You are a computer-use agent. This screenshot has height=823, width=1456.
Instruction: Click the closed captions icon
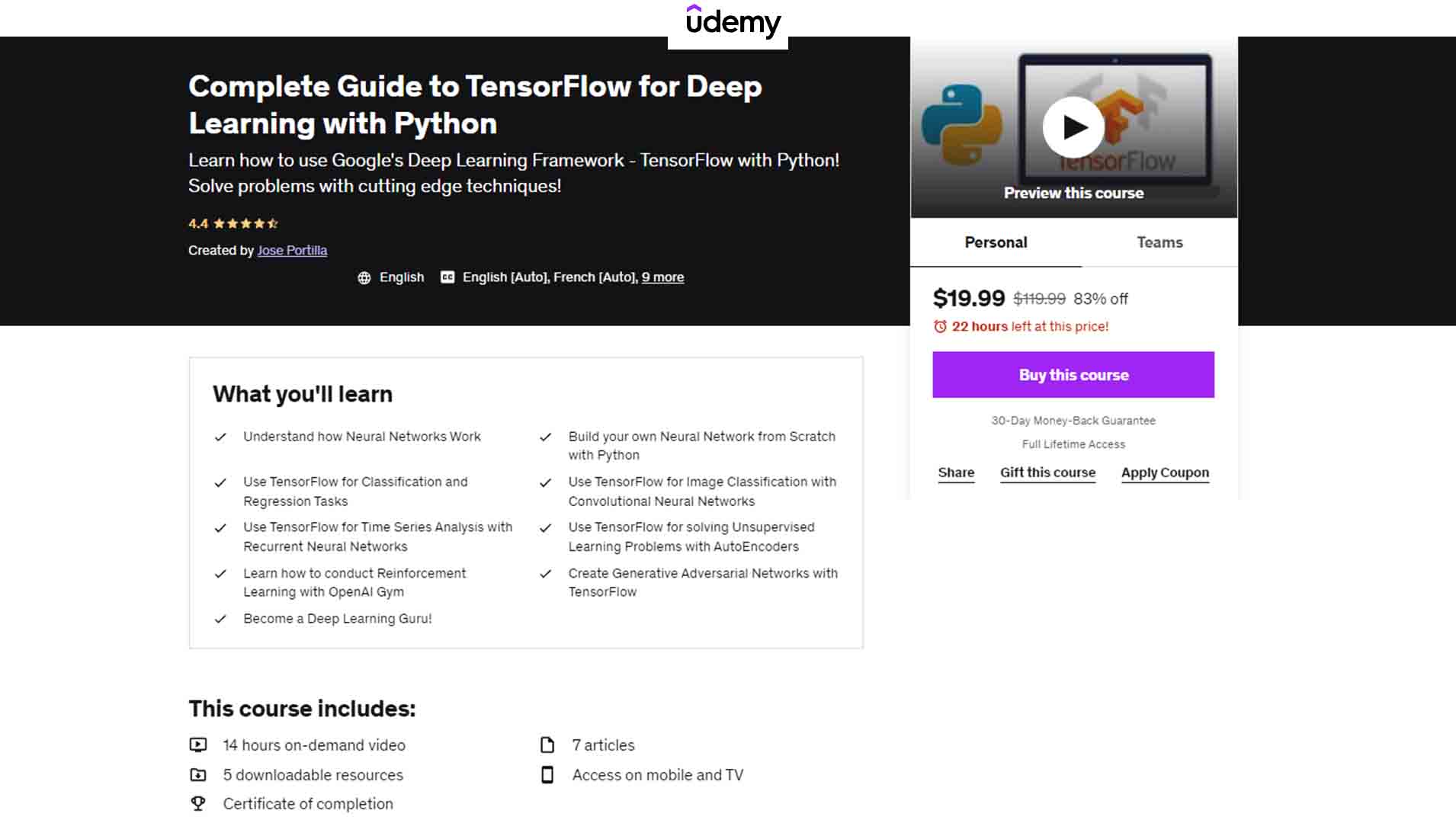coord(447,277)
